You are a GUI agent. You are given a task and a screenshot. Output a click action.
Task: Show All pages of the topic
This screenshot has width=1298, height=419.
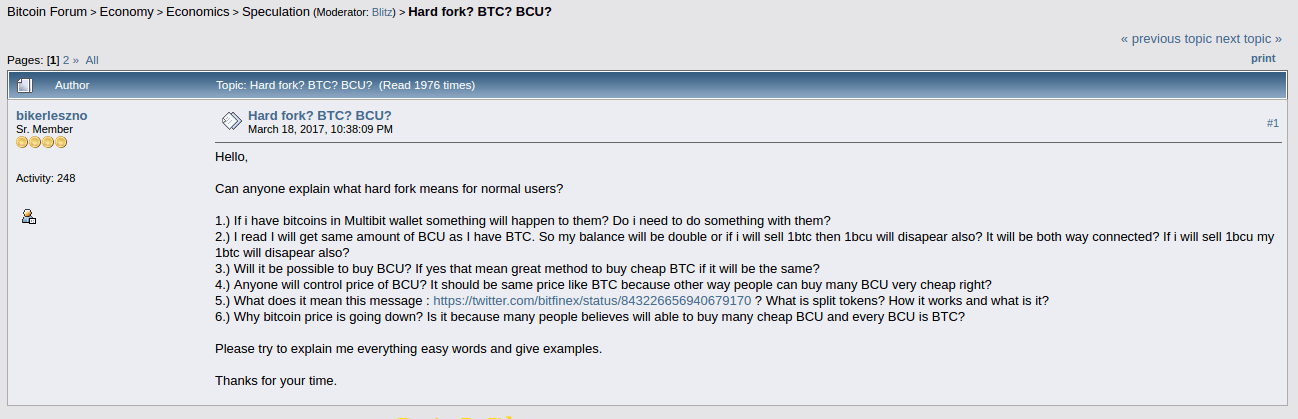coord(92,60)
